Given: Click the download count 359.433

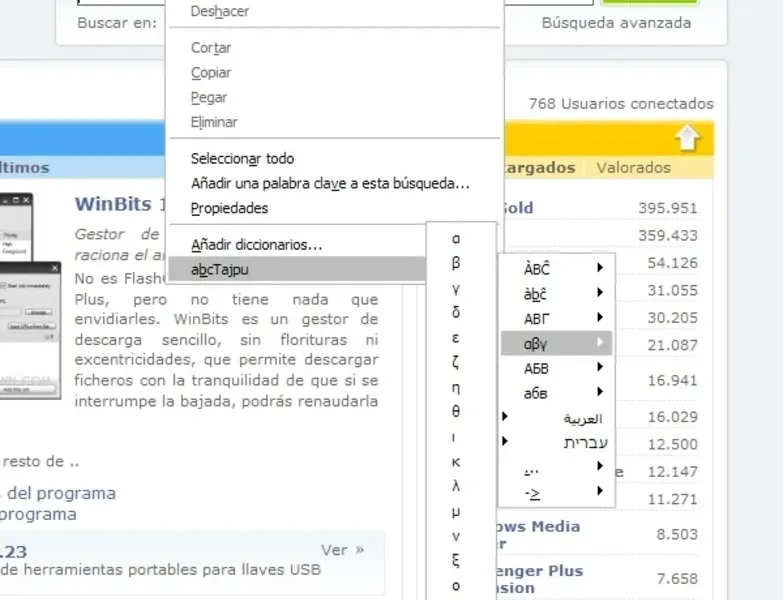Looking at the screenshot, I should tap(668, 236).
